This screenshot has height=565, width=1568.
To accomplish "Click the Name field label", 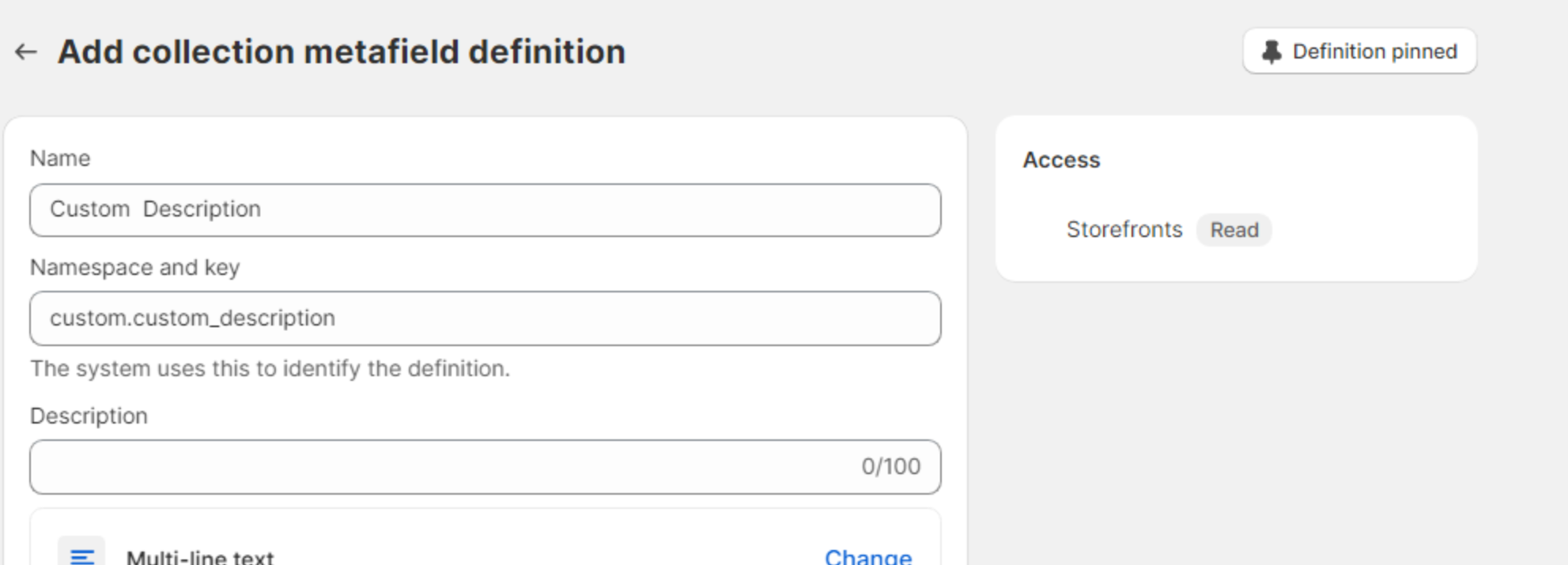I will click(x=60, y=159).
